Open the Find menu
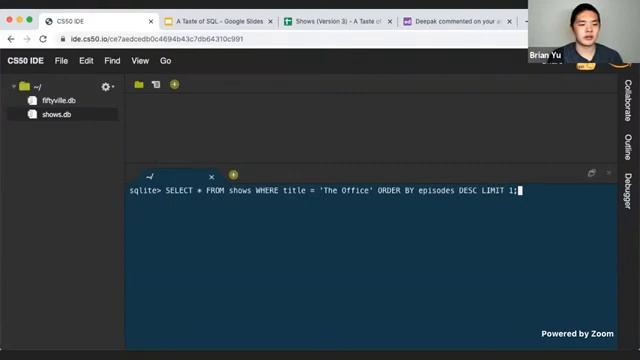This screenshot has width=640, height=360. pyautogui.click(x=112, y=61)
